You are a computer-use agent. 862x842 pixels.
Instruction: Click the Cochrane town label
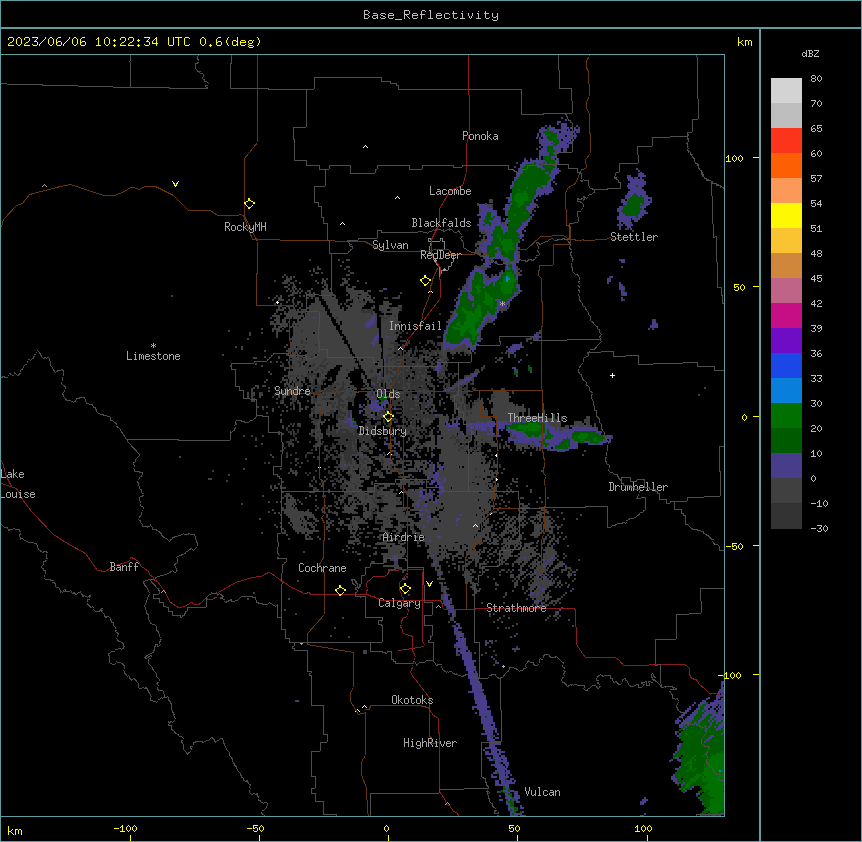[322, 568]
